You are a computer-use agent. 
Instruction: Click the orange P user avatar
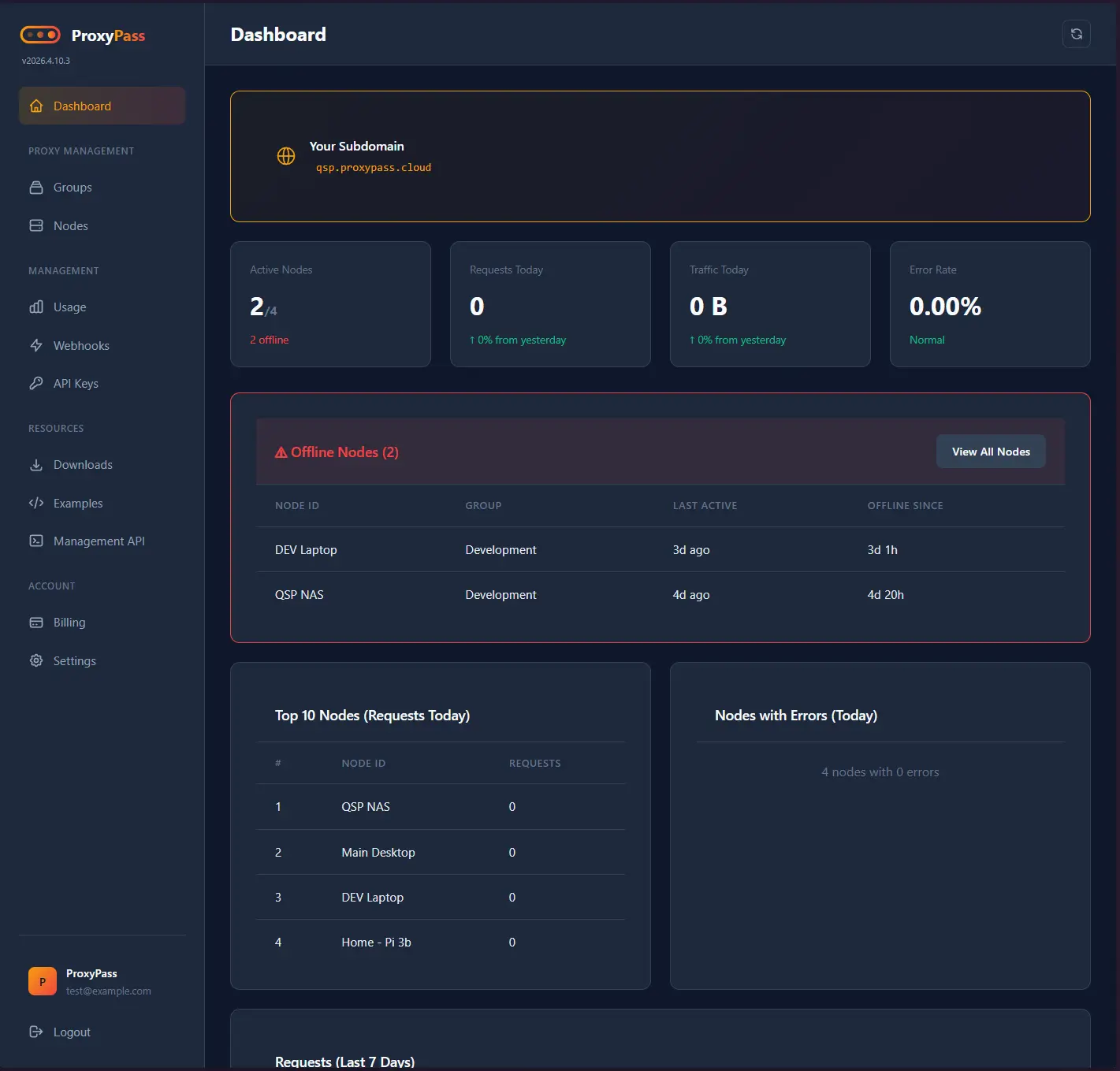point(43,981)
